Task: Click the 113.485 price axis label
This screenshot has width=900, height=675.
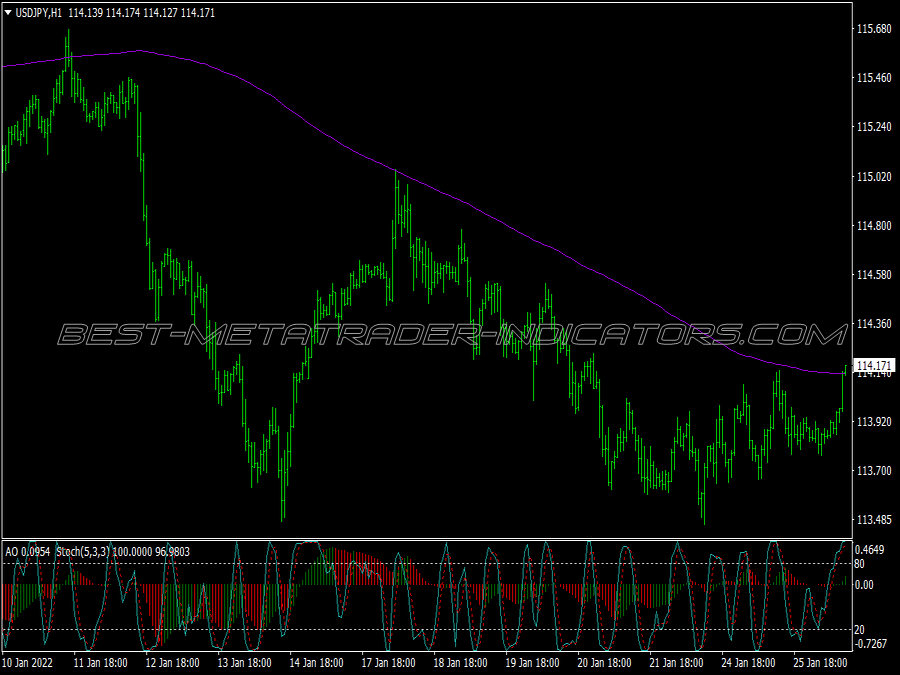Action: (x=874, y=519)
